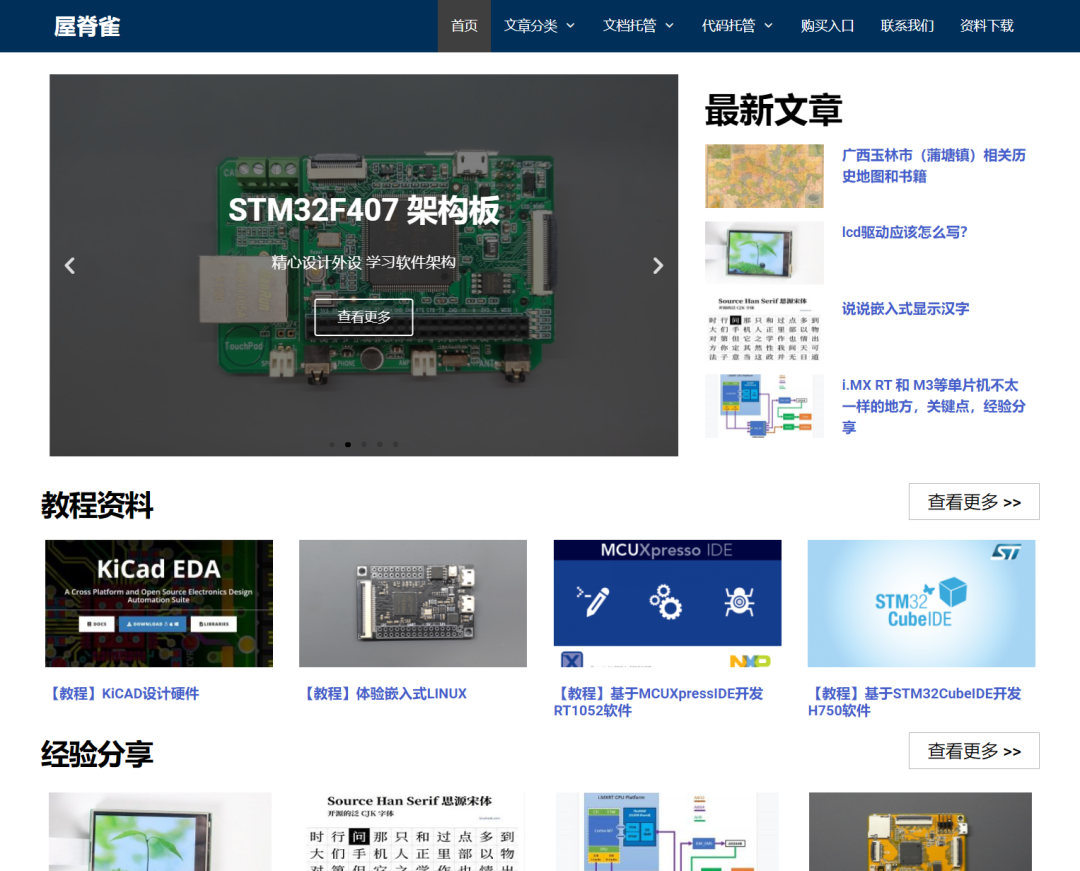Viewport: 1080px width, 871px height.
Task: Select the first carousel indicator dot
Action: 332,445
